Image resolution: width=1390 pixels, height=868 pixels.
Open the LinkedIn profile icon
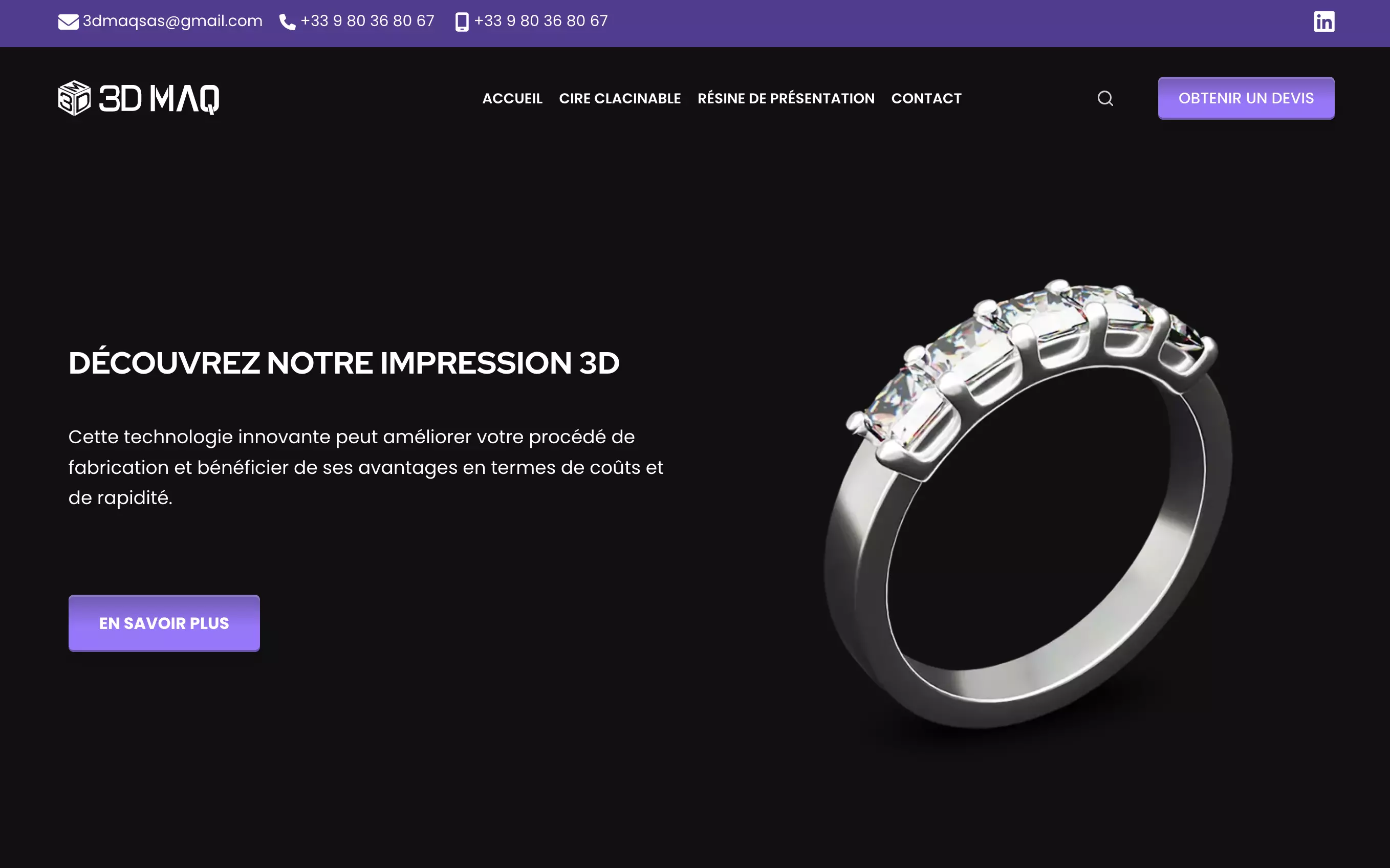[x=1324, y=21]
